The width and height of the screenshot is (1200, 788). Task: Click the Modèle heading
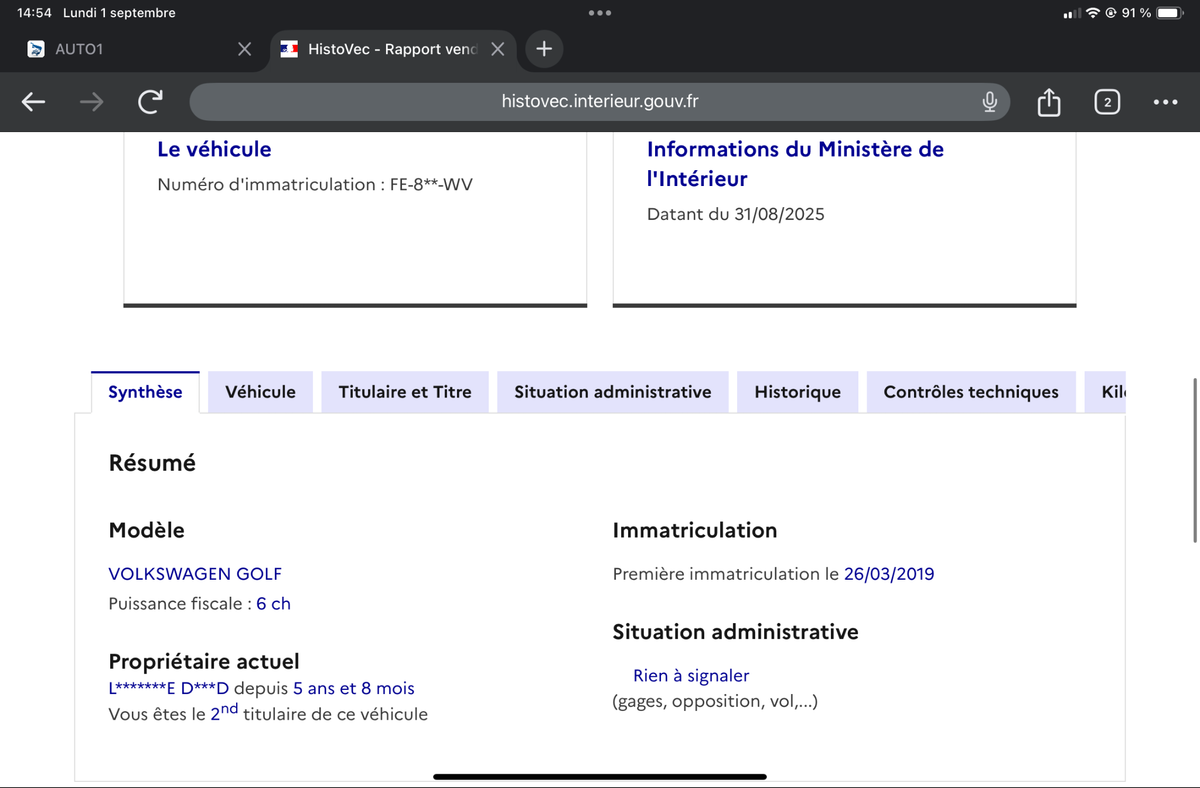point(146,530)
